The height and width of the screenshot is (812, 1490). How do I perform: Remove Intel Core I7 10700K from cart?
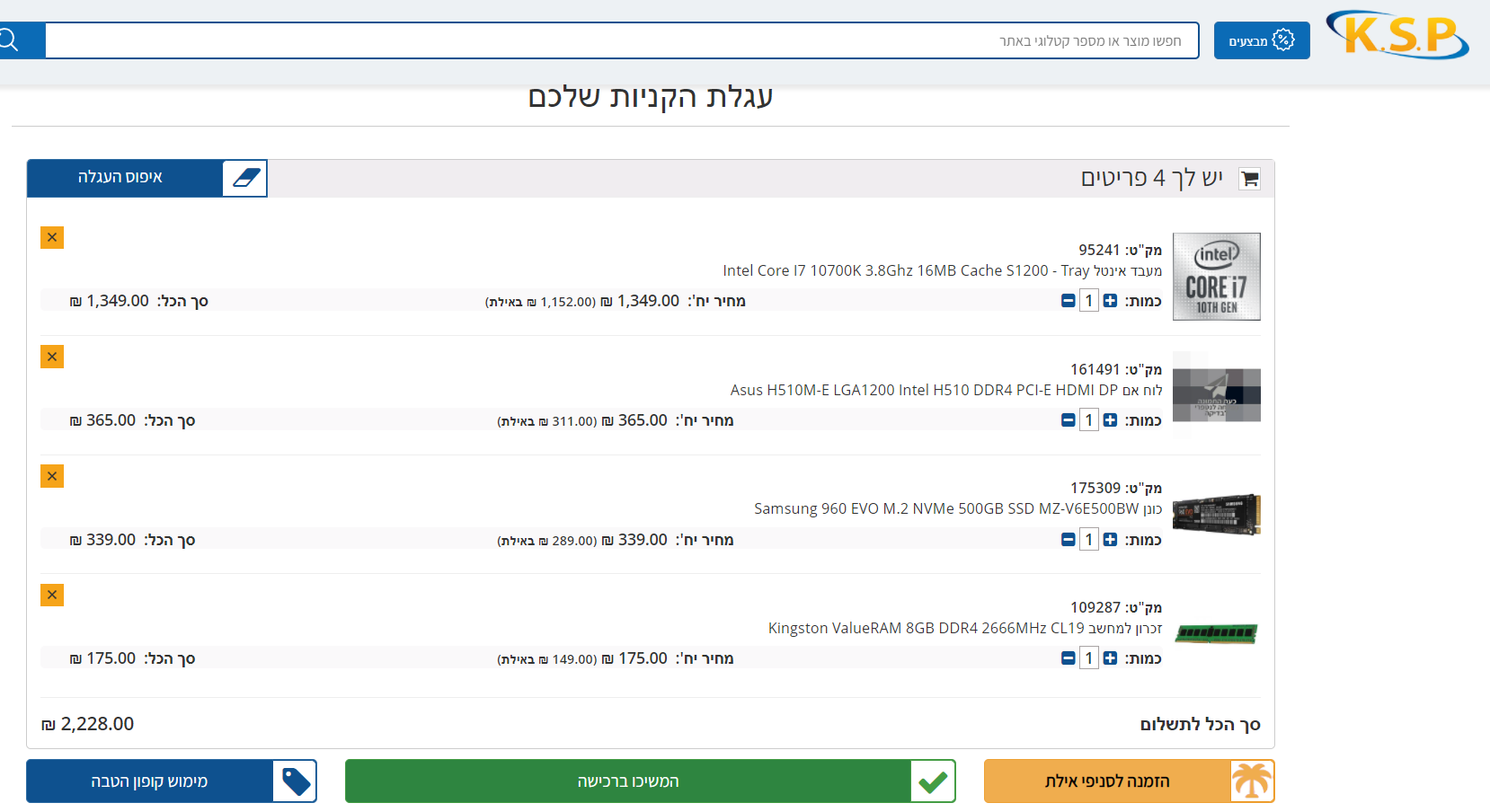point(52,237)
